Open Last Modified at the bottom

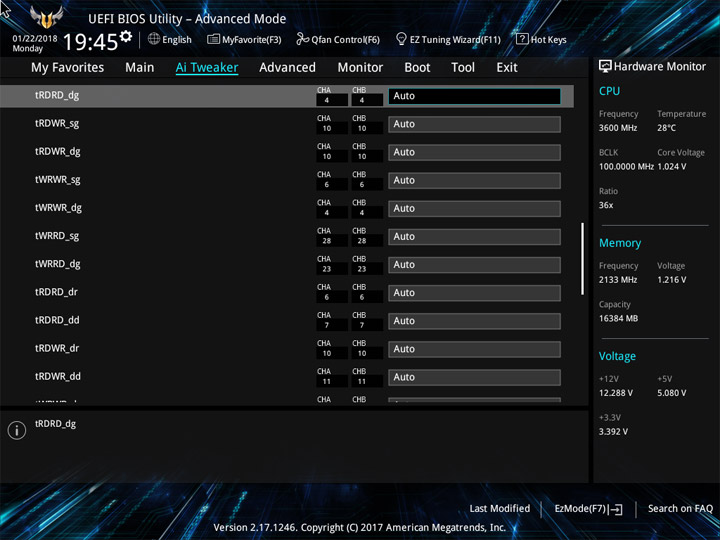[500, 508]
